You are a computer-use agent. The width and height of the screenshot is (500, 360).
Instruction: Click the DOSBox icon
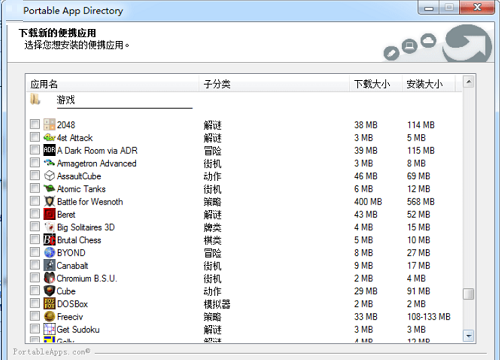[49, 303]
